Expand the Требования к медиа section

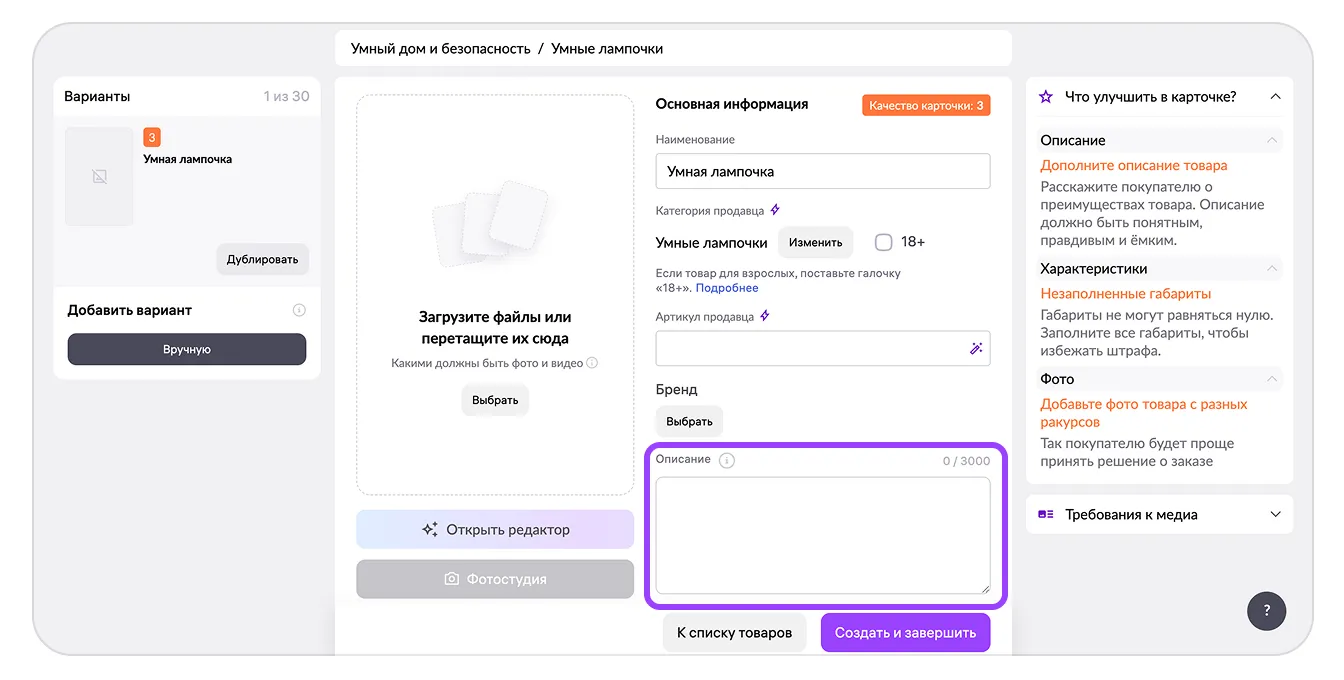point(1275,515)
